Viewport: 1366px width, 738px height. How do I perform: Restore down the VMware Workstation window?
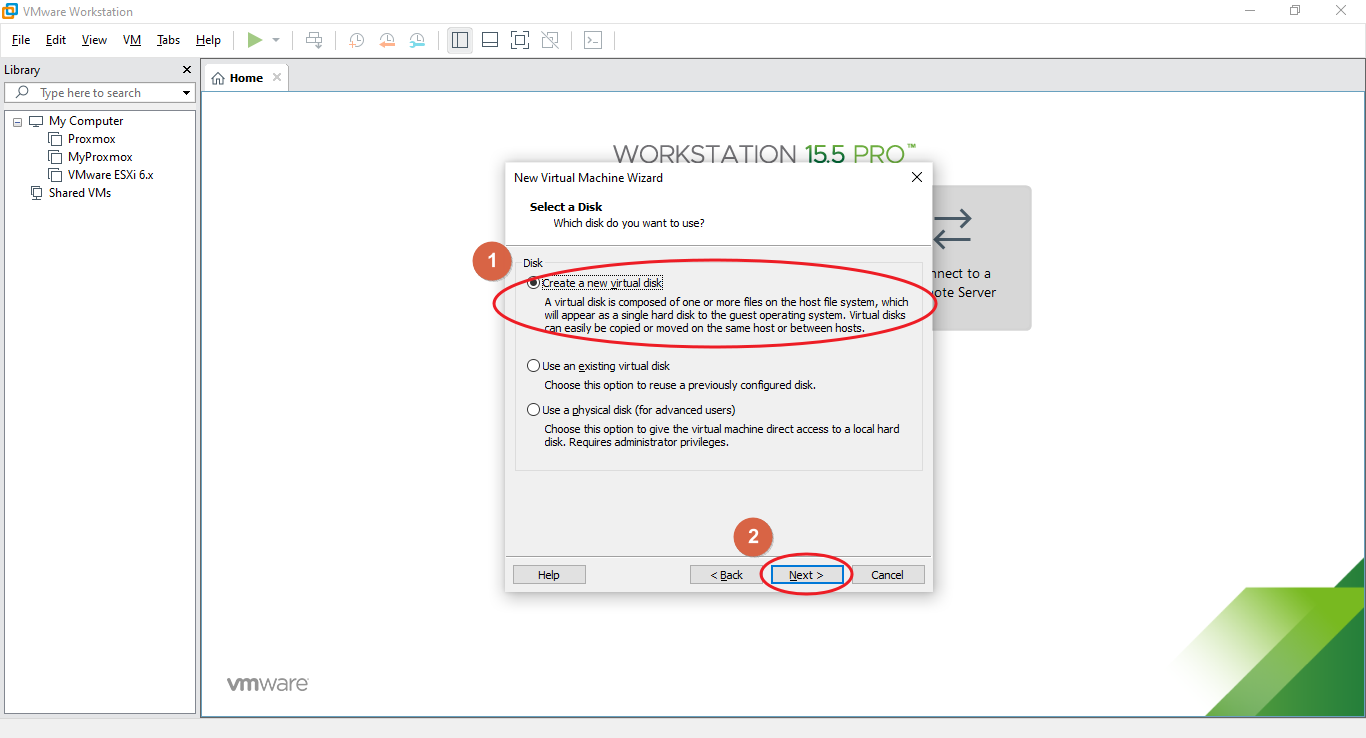[x=1295, y=11]
